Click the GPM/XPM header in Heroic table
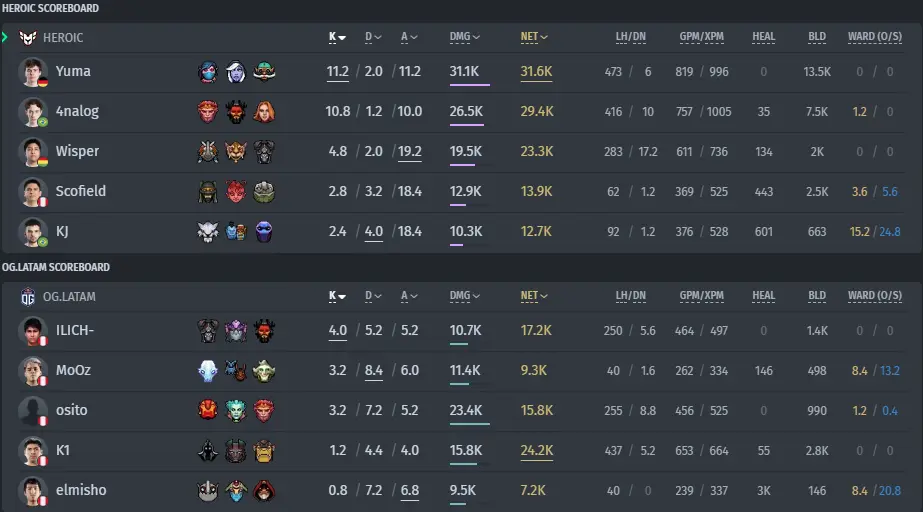Image resolution: width=923 pixels, height=512 pixels. pos(702,37)
